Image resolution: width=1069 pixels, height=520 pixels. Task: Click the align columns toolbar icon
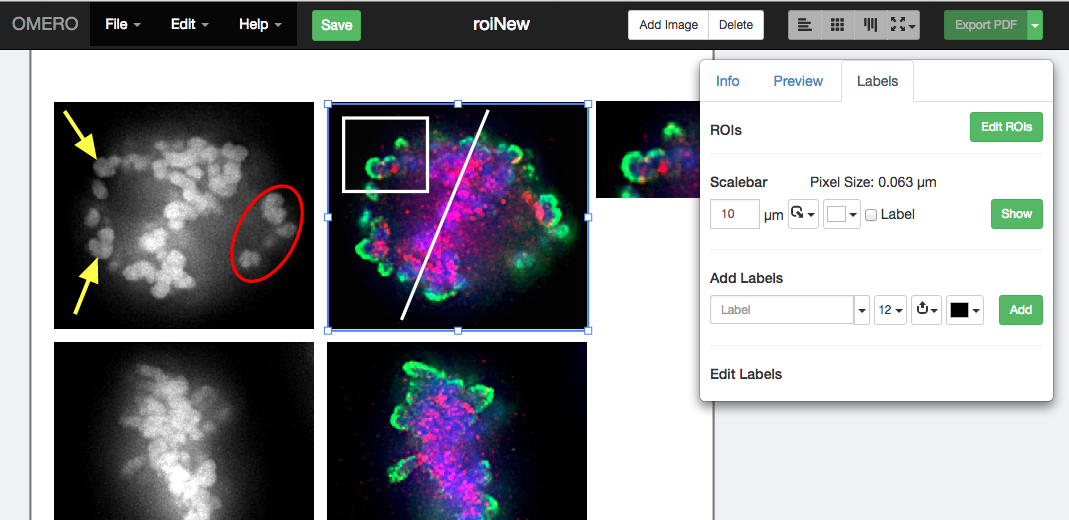870,25
